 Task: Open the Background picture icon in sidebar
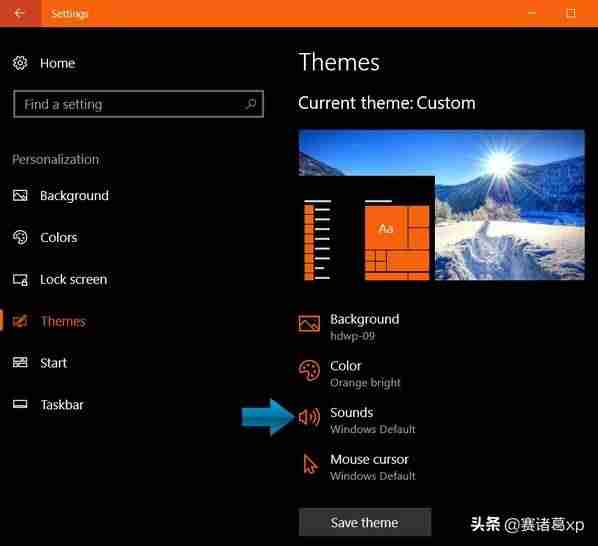point(20,195)
